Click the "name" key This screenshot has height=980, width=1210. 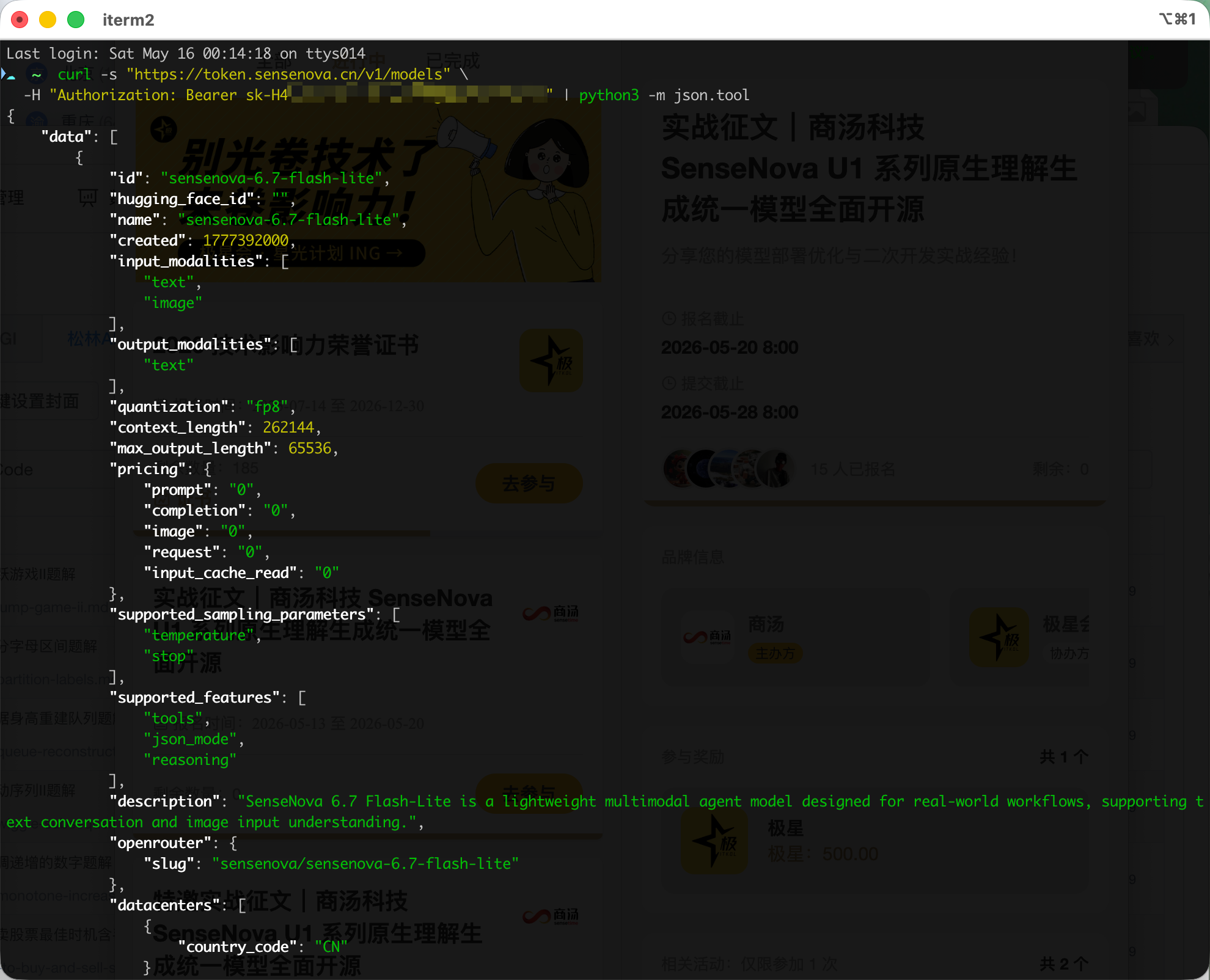pyautogui.click(x=134, y=220)
